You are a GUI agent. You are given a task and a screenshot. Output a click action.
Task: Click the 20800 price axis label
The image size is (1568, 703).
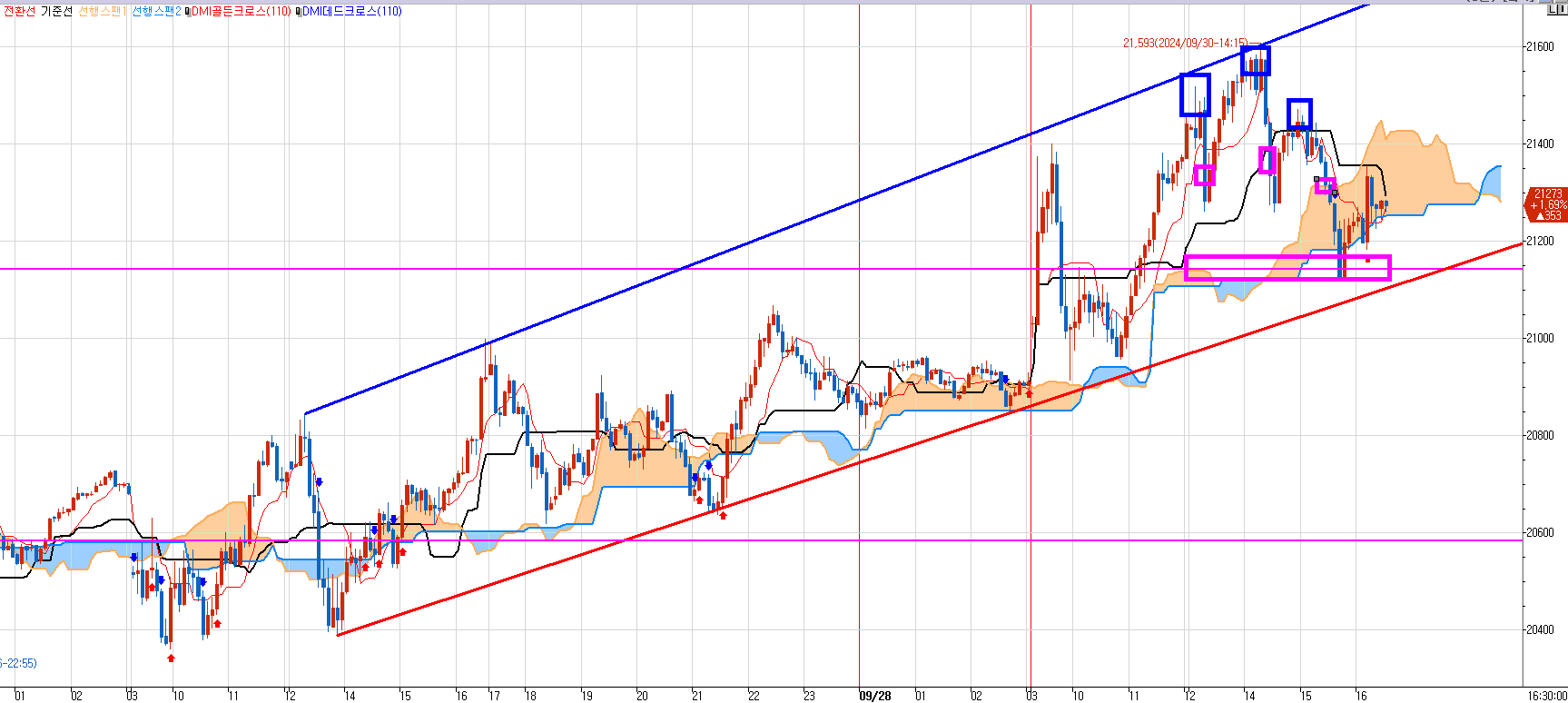[1541, 435]
